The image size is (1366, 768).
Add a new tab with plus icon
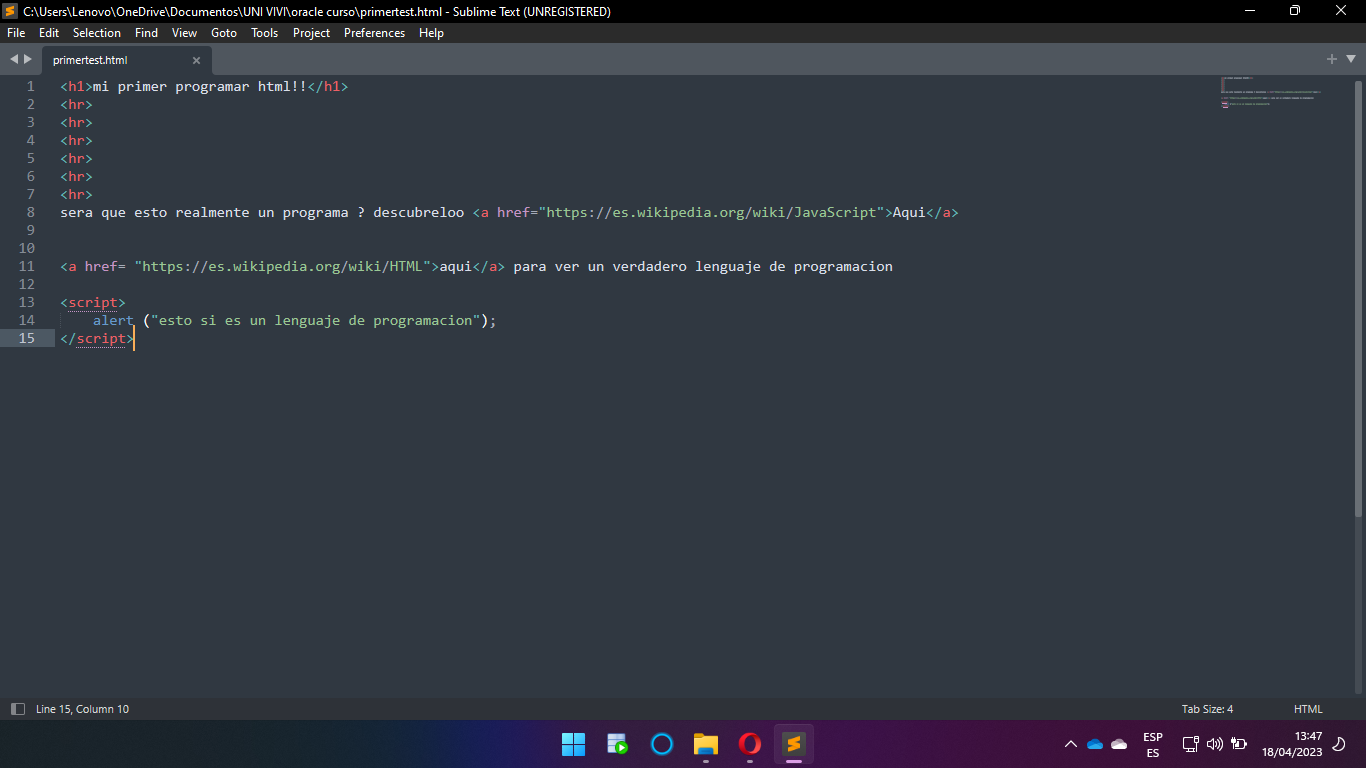coord(1332,59)
